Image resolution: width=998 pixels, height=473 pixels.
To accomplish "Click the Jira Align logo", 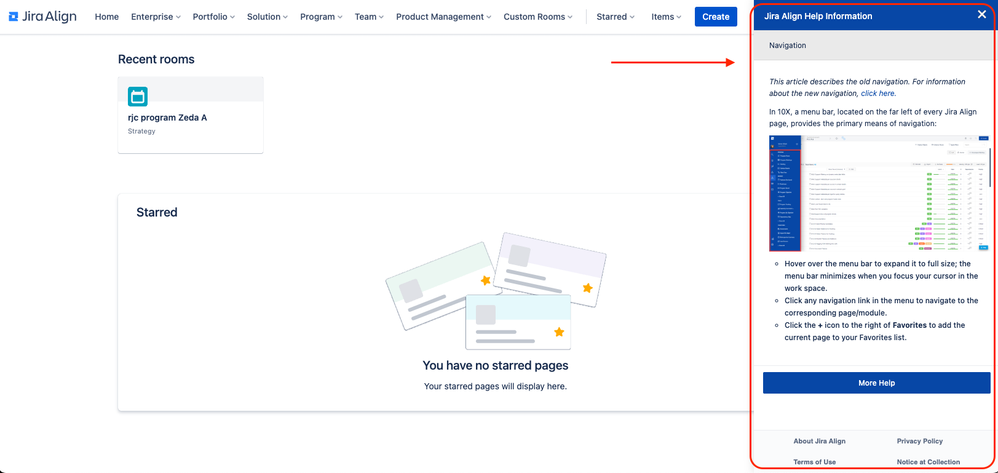I will 43,17.
